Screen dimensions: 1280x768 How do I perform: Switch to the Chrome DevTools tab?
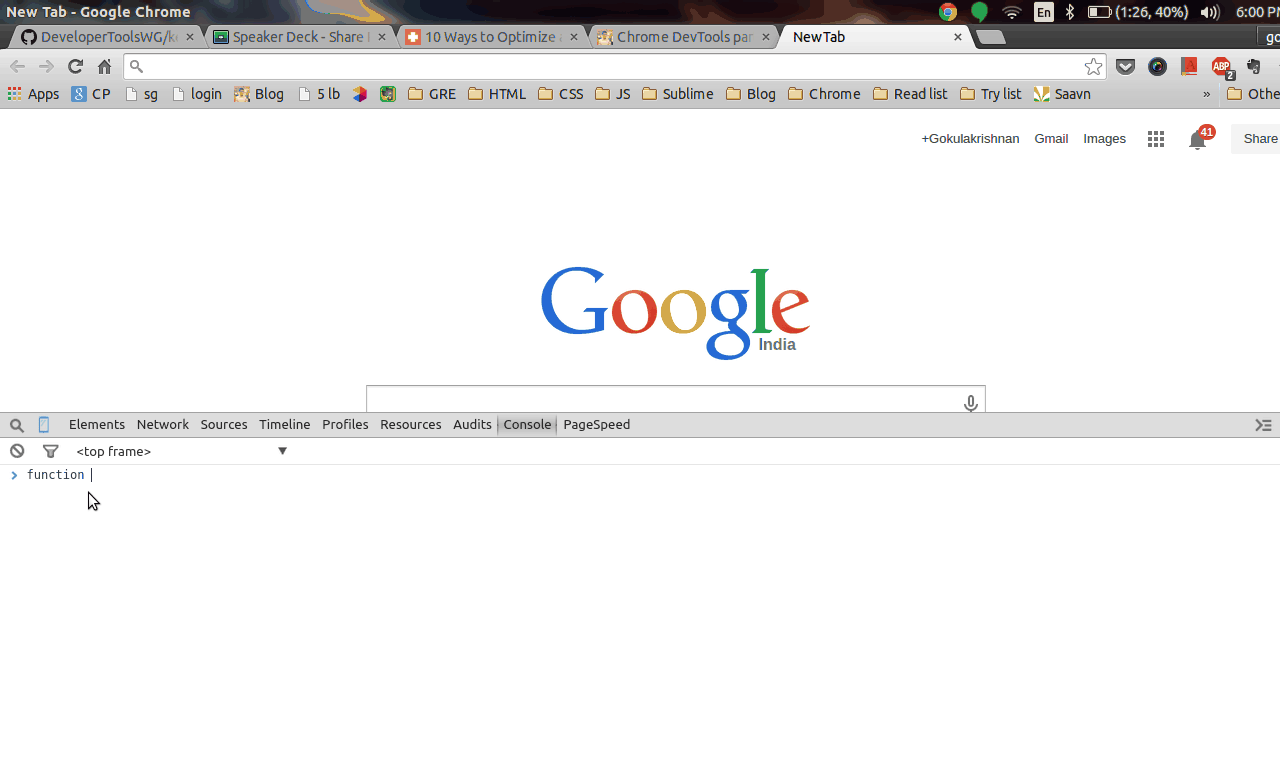pyautogui.click(x=684, y=37)
